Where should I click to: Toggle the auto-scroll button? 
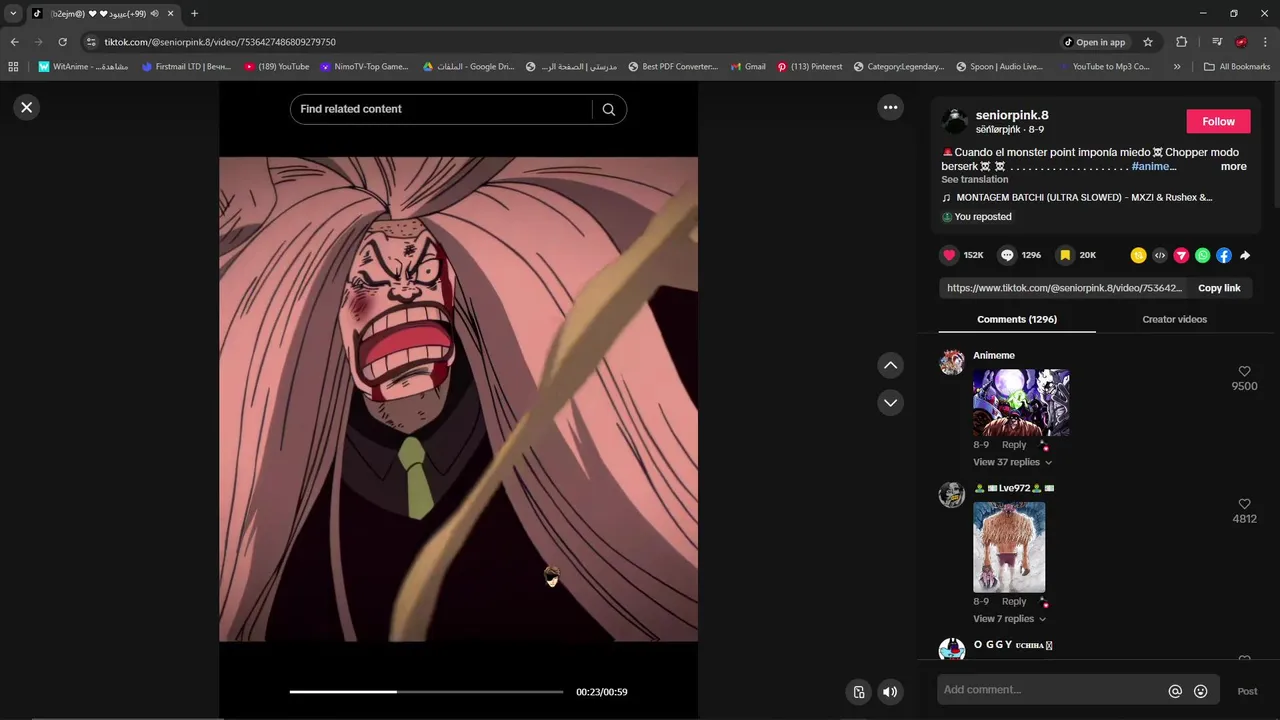tap(858, 692)
